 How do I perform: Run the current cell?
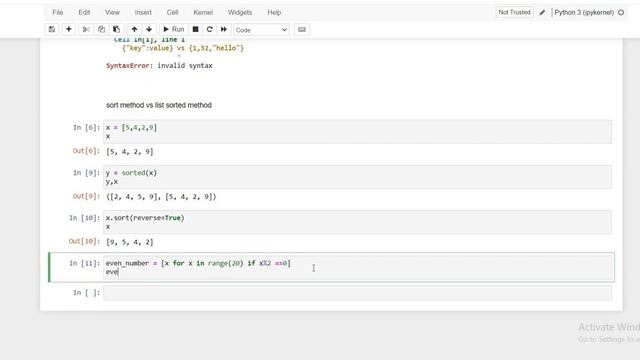pos(174,29)
